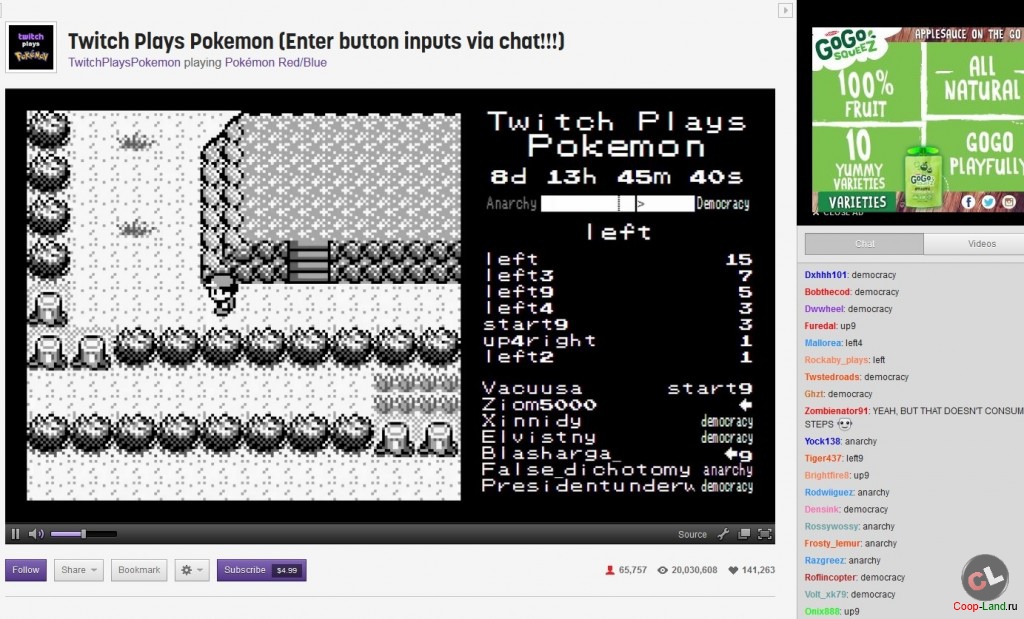Click chat username Twstedroads
The height and width of the screenshot is (619, 1024).
833,377
